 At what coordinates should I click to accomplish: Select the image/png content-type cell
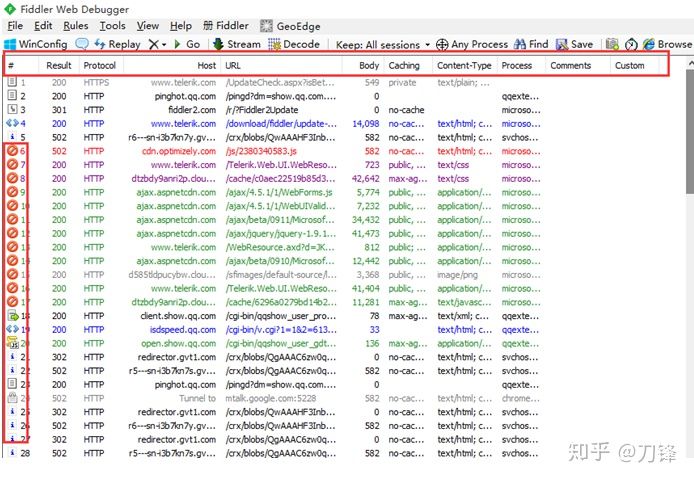457,275
